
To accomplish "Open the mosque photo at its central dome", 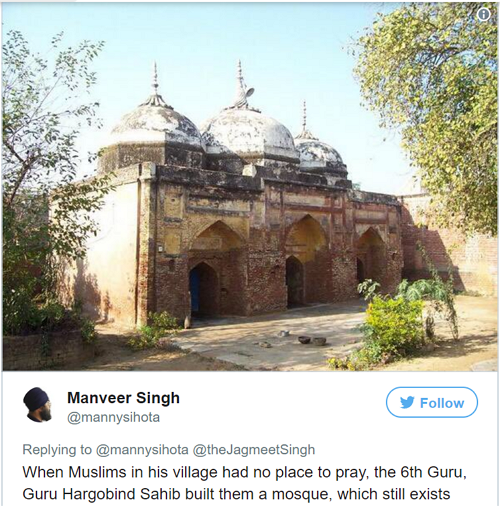I will (x=251, y=133).
